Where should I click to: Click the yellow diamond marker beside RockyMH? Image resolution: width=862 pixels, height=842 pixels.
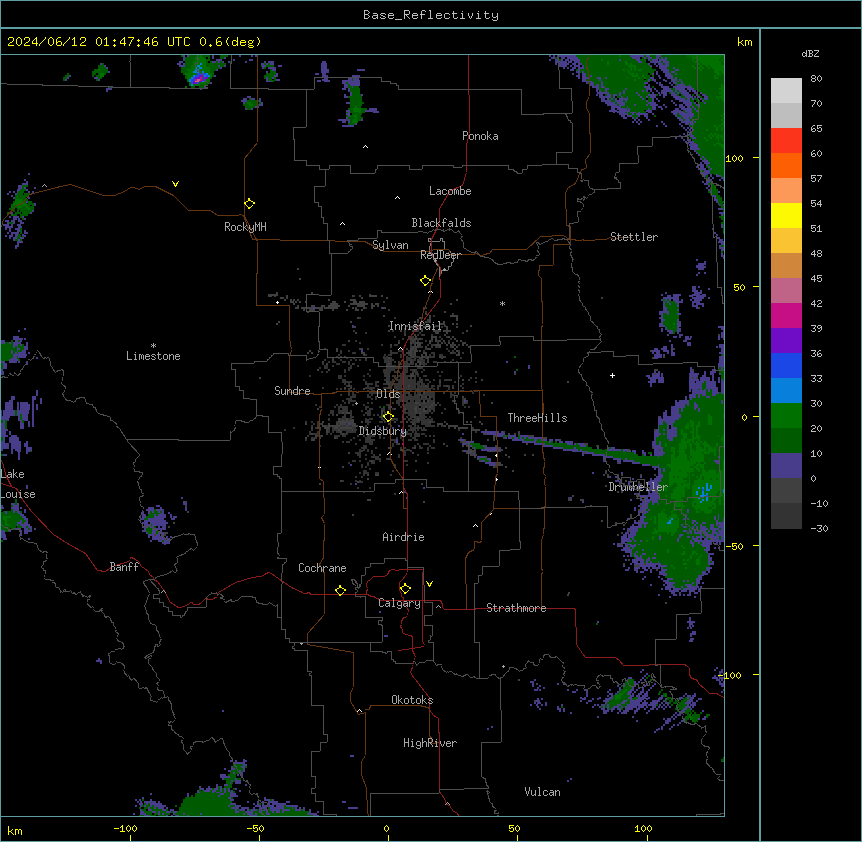pos(249,204)
